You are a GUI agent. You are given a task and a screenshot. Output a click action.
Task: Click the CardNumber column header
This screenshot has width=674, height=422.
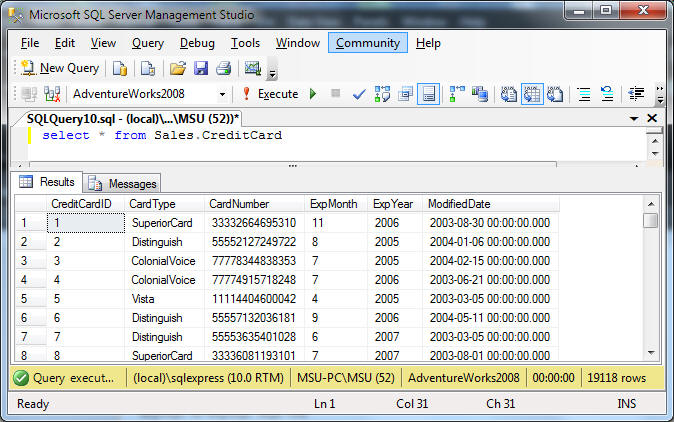coord(254,204)
